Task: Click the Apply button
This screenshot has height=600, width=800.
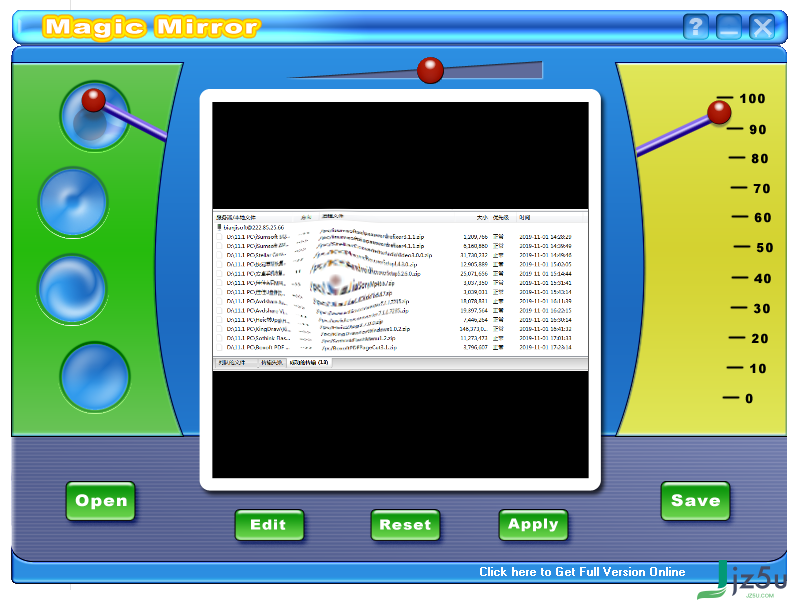Action: (533, 524)
